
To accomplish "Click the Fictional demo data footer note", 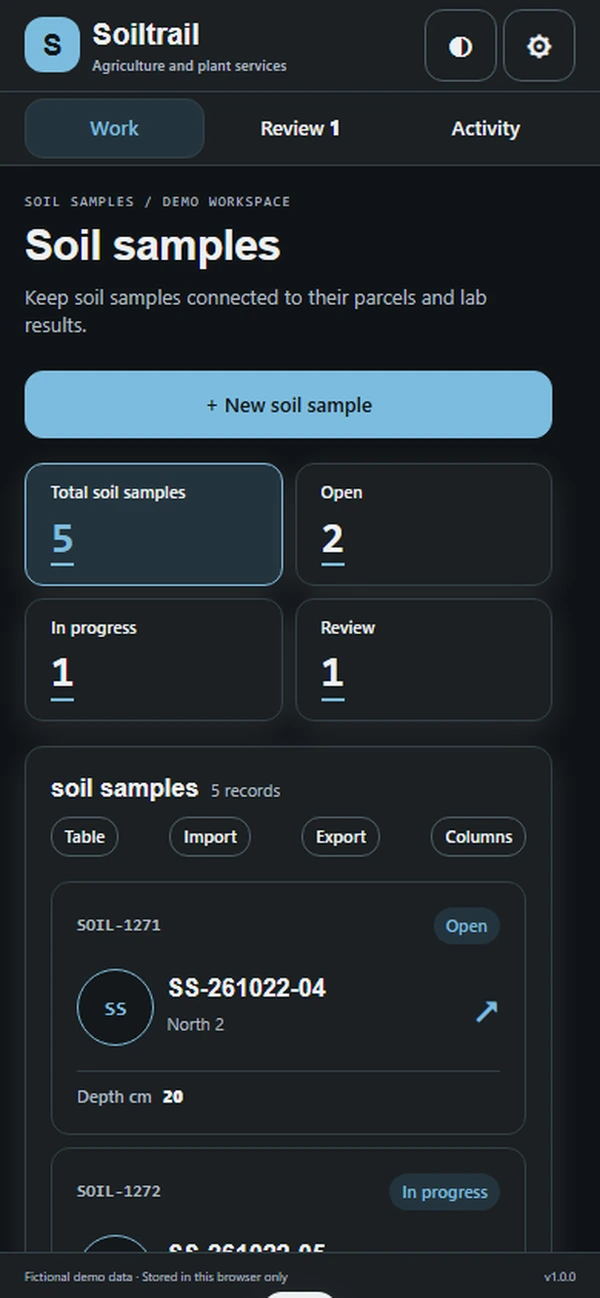I will point(156,1277).
